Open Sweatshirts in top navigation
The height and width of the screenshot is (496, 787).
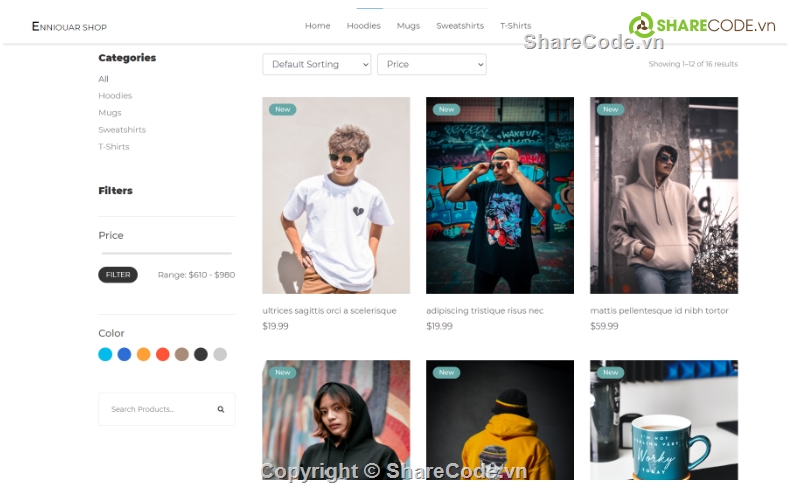pyautogui.click(x=460, y=26)
